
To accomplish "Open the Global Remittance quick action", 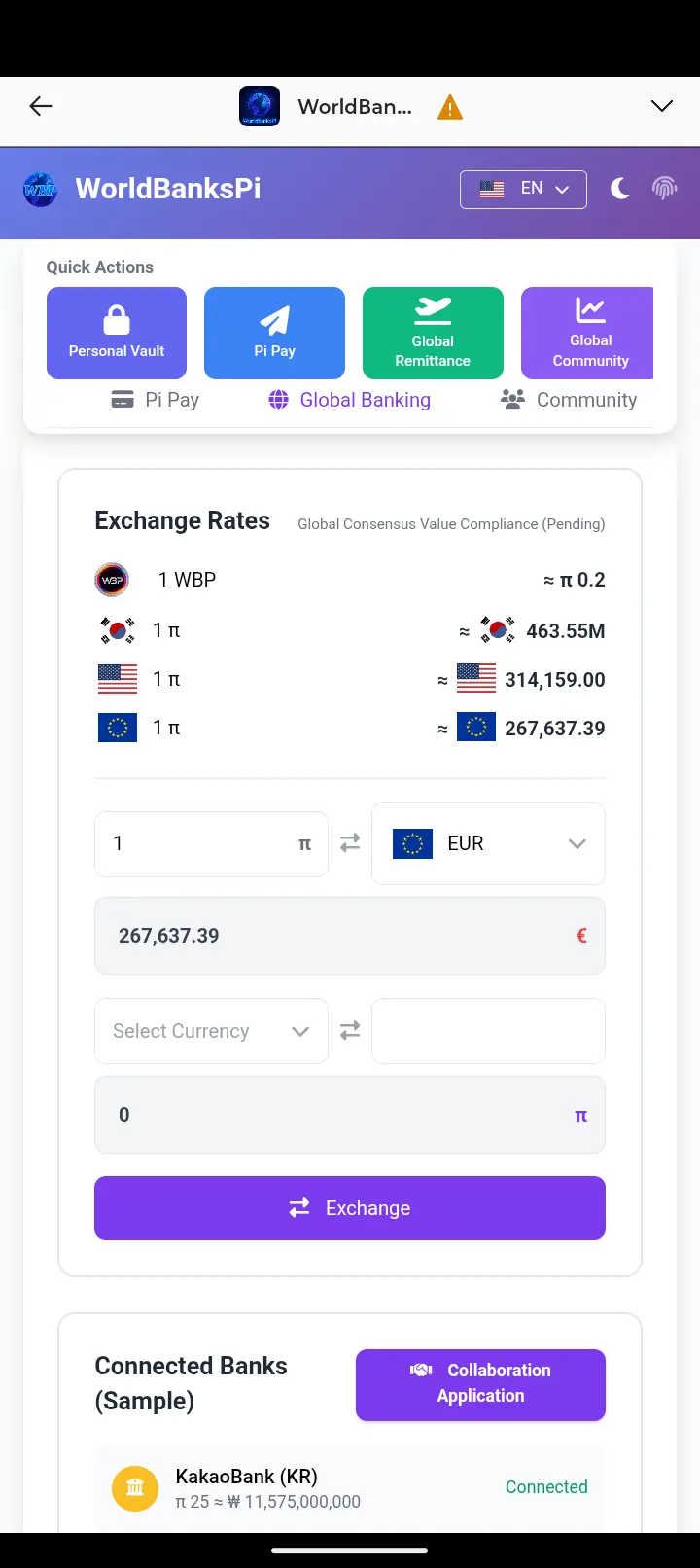I will 433,333.
